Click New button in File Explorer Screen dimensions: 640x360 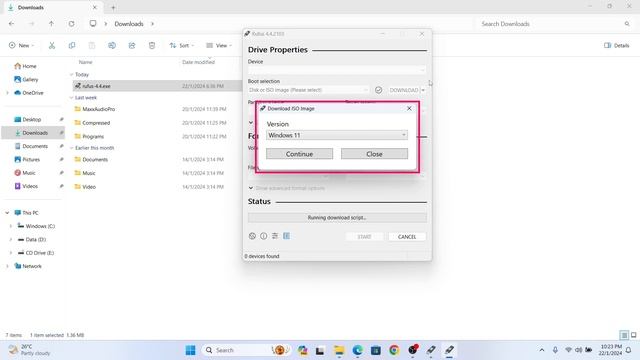point(22,45)
